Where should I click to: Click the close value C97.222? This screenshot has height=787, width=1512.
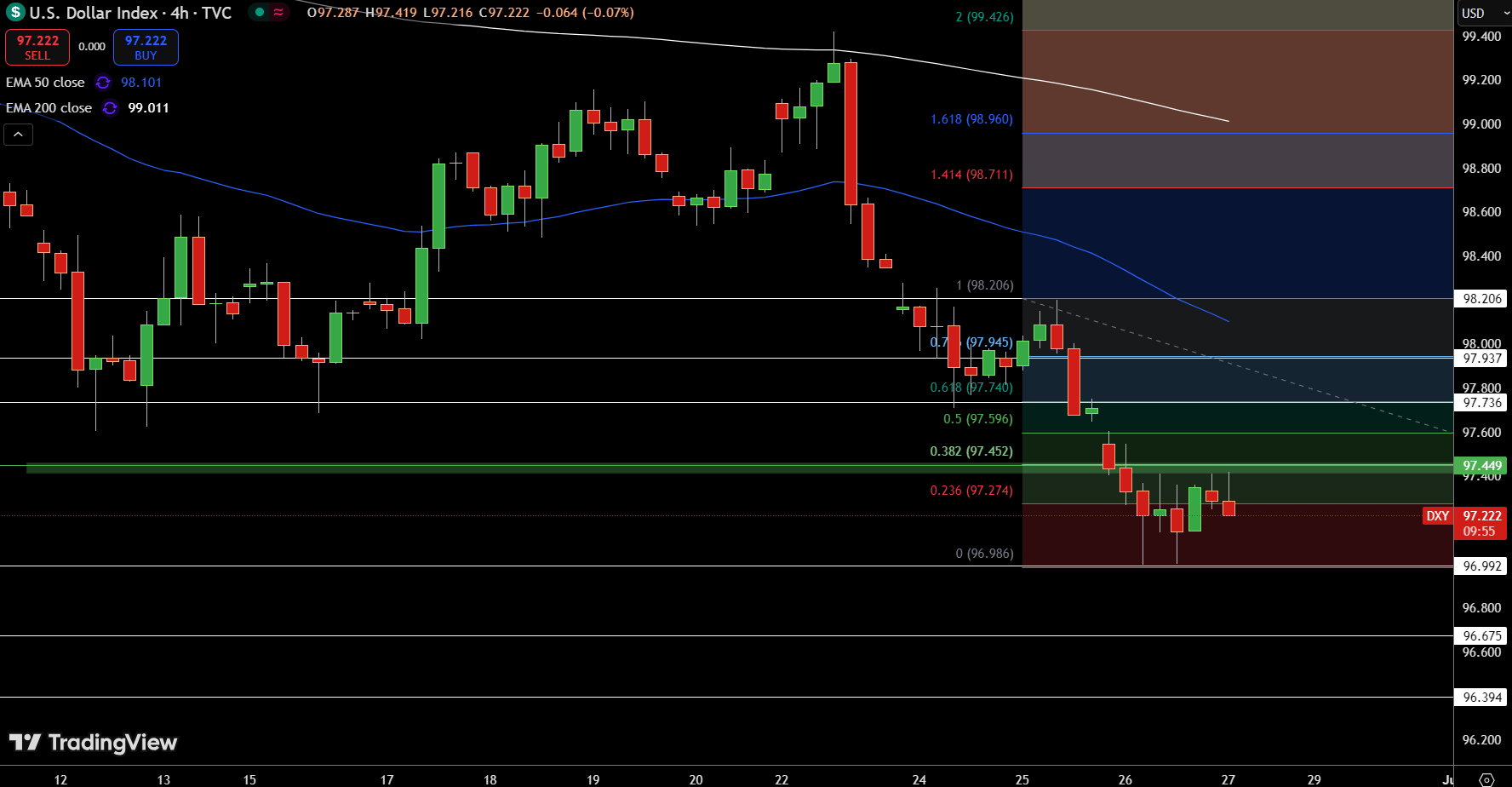[x=504, y=13]
